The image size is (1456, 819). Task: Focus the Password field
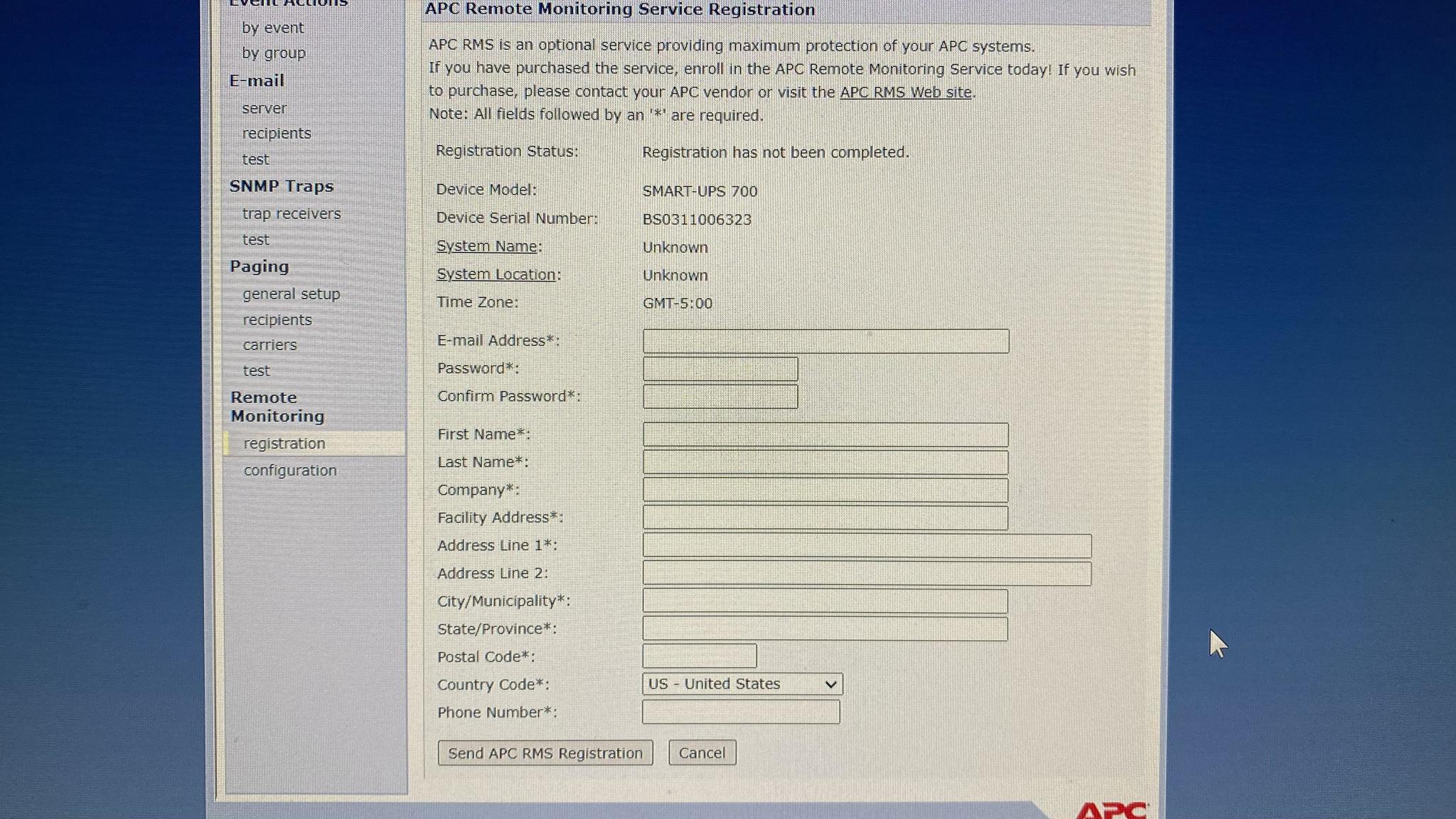[x=720, y=369]
